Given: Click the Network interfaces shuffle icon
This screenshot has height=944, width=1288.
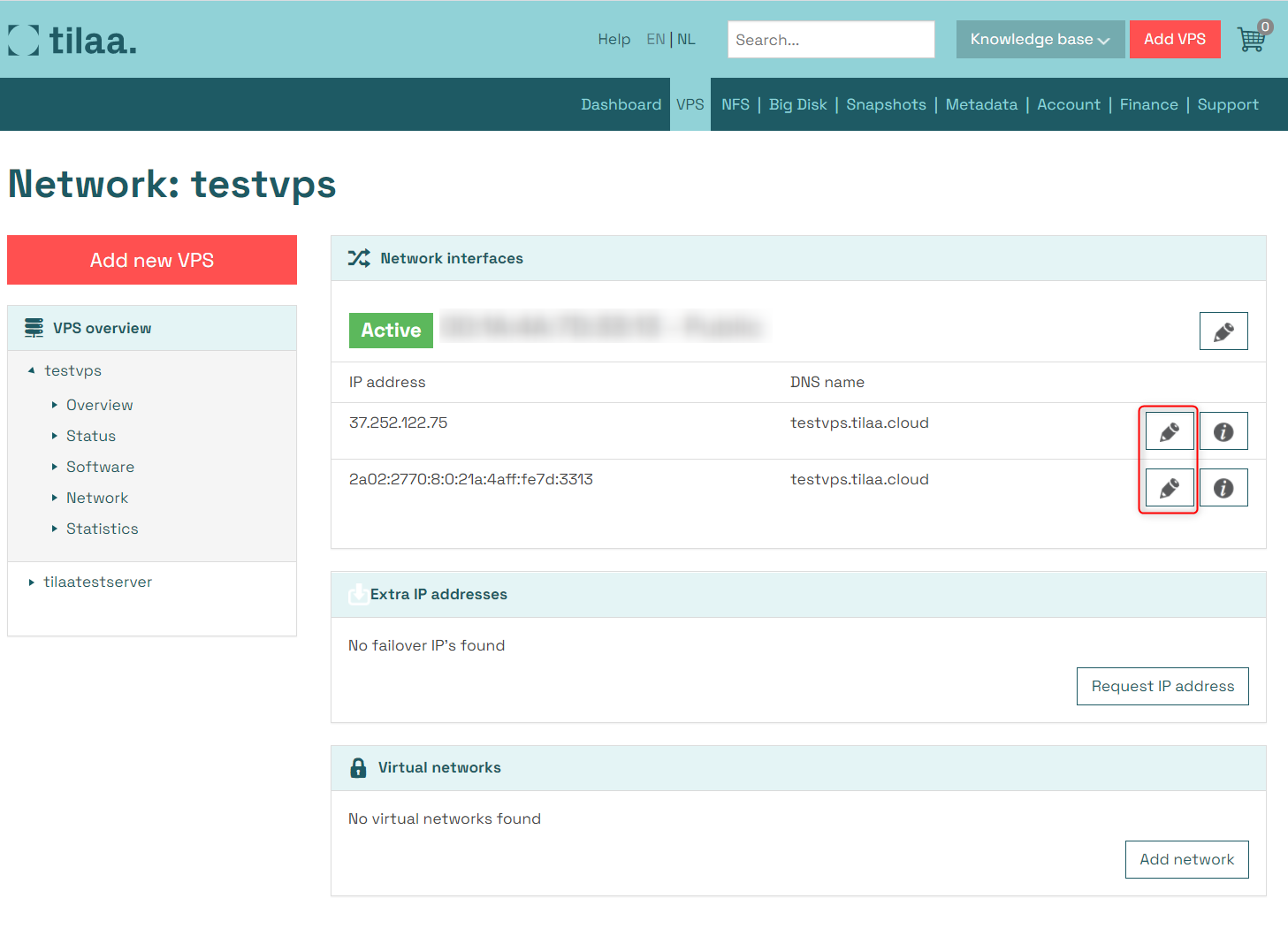Looking at the screenshot, I should click(x=359, y=258).
